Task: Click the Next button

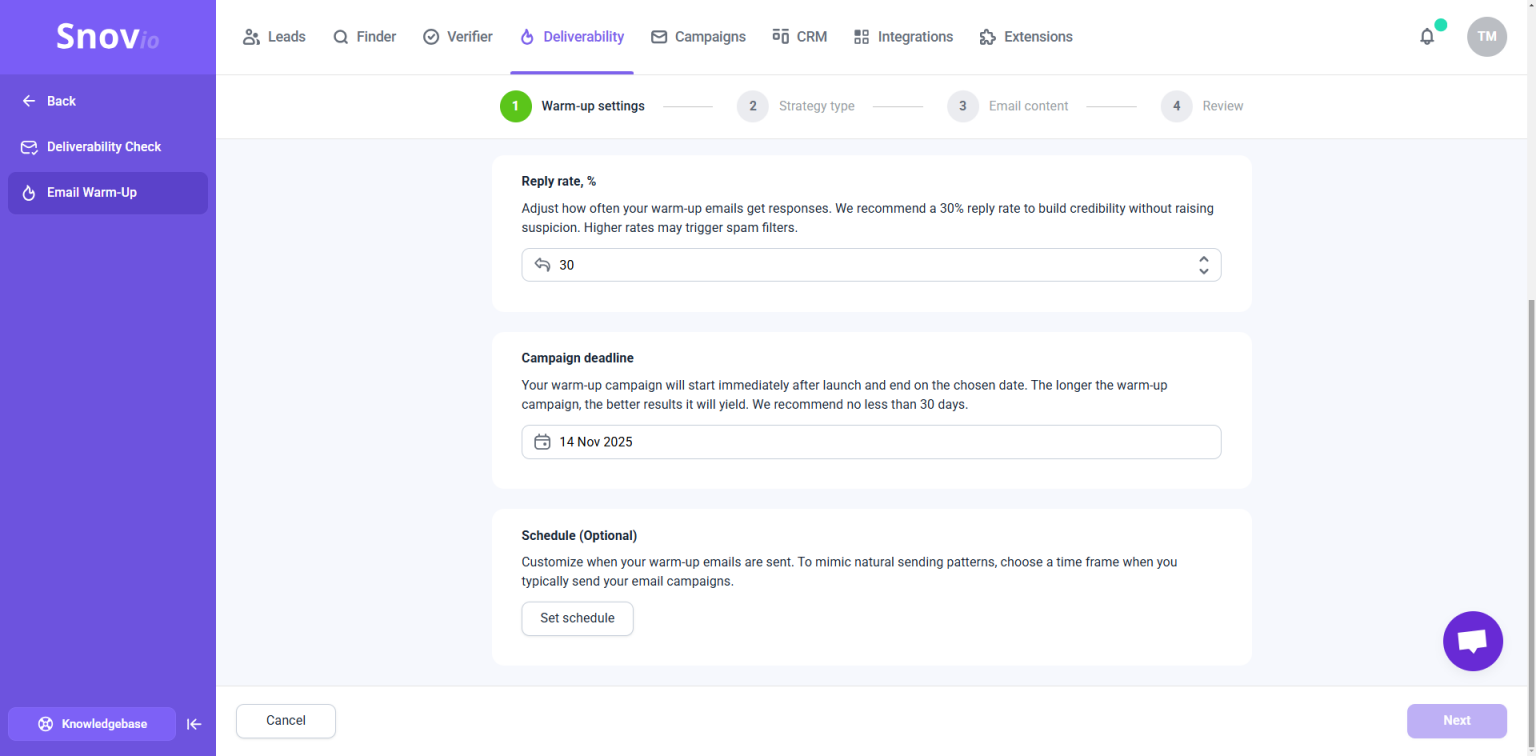Action: (x=1456, y=721)
